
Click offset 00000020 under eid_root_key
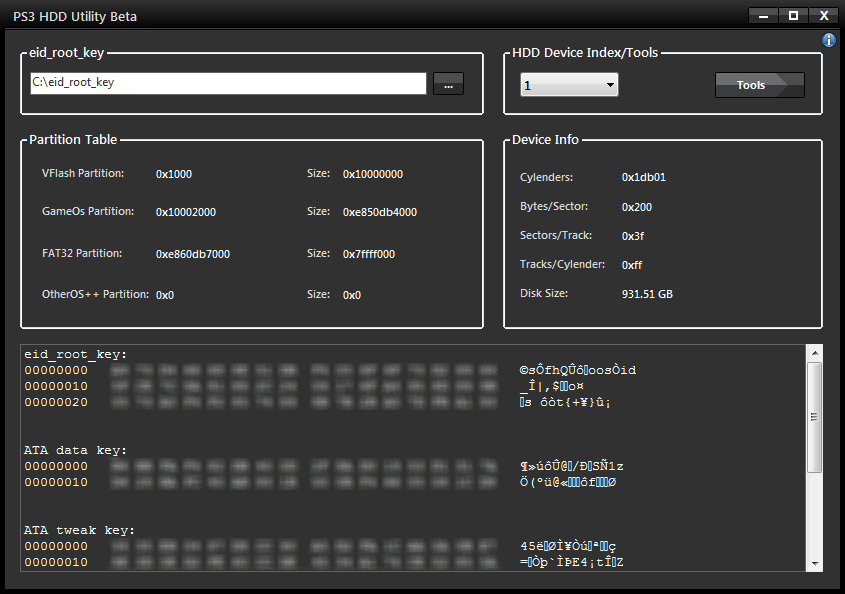[56, 402]
